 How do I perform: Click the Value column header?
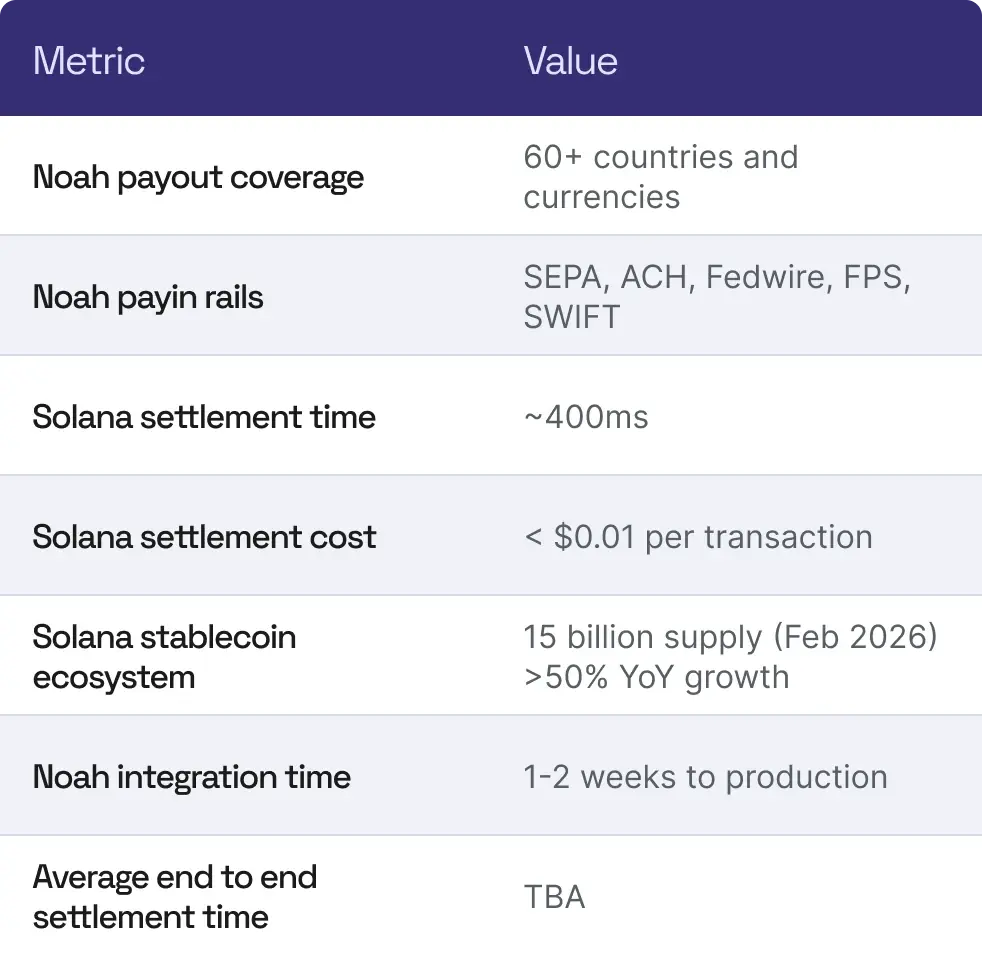pyautogui.click(x=570, y=61)
